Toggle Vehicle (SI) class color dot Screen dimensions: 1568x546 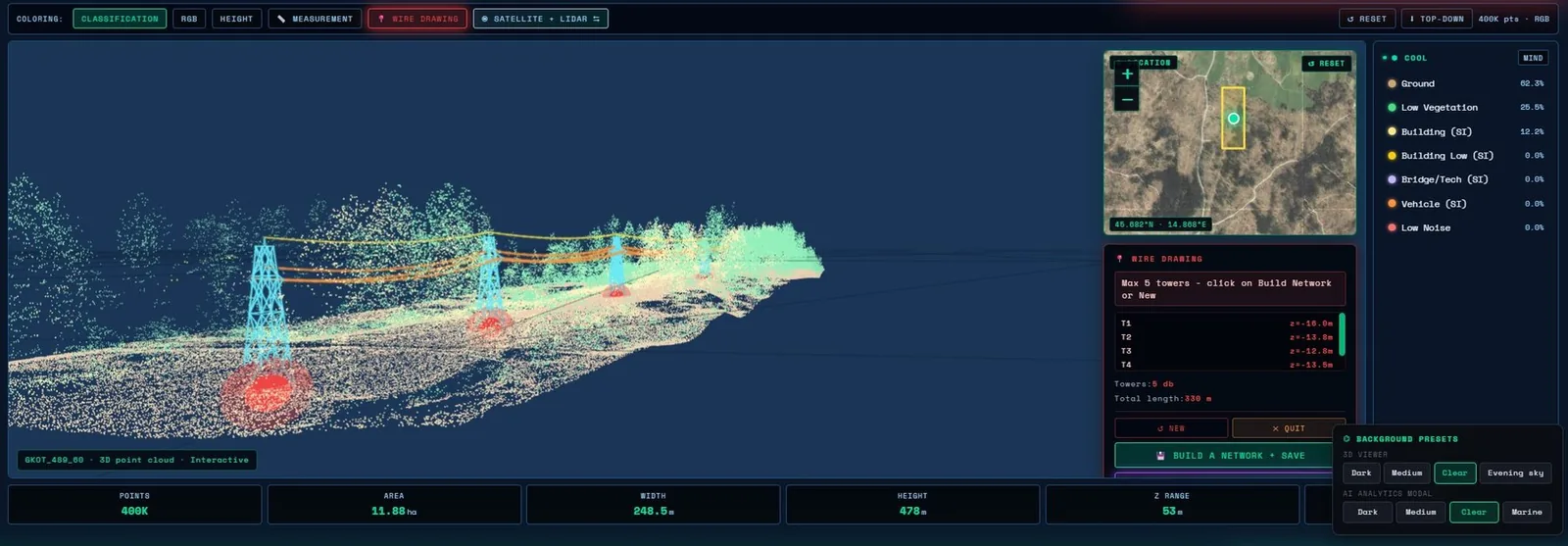[1392, 204]
